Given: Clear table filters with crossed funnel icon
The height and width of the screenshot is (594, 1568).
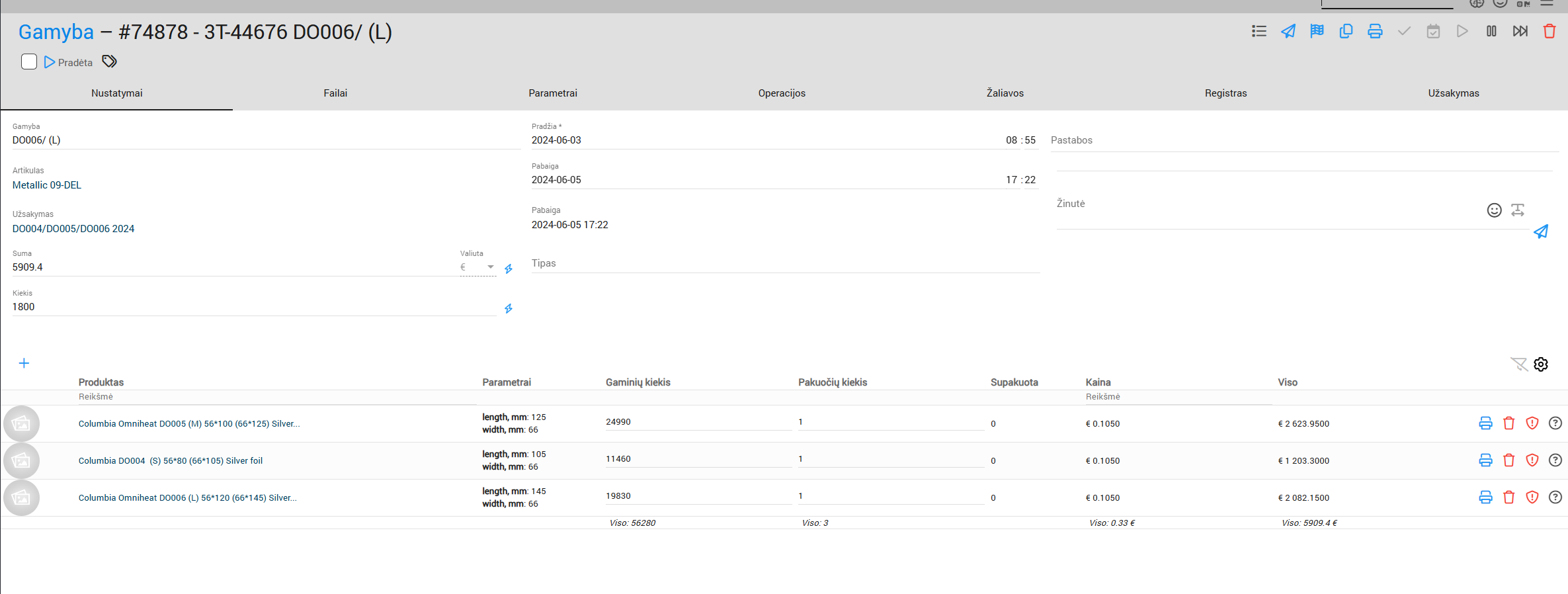Looking at the screenshot, I should pos(1518,364).
